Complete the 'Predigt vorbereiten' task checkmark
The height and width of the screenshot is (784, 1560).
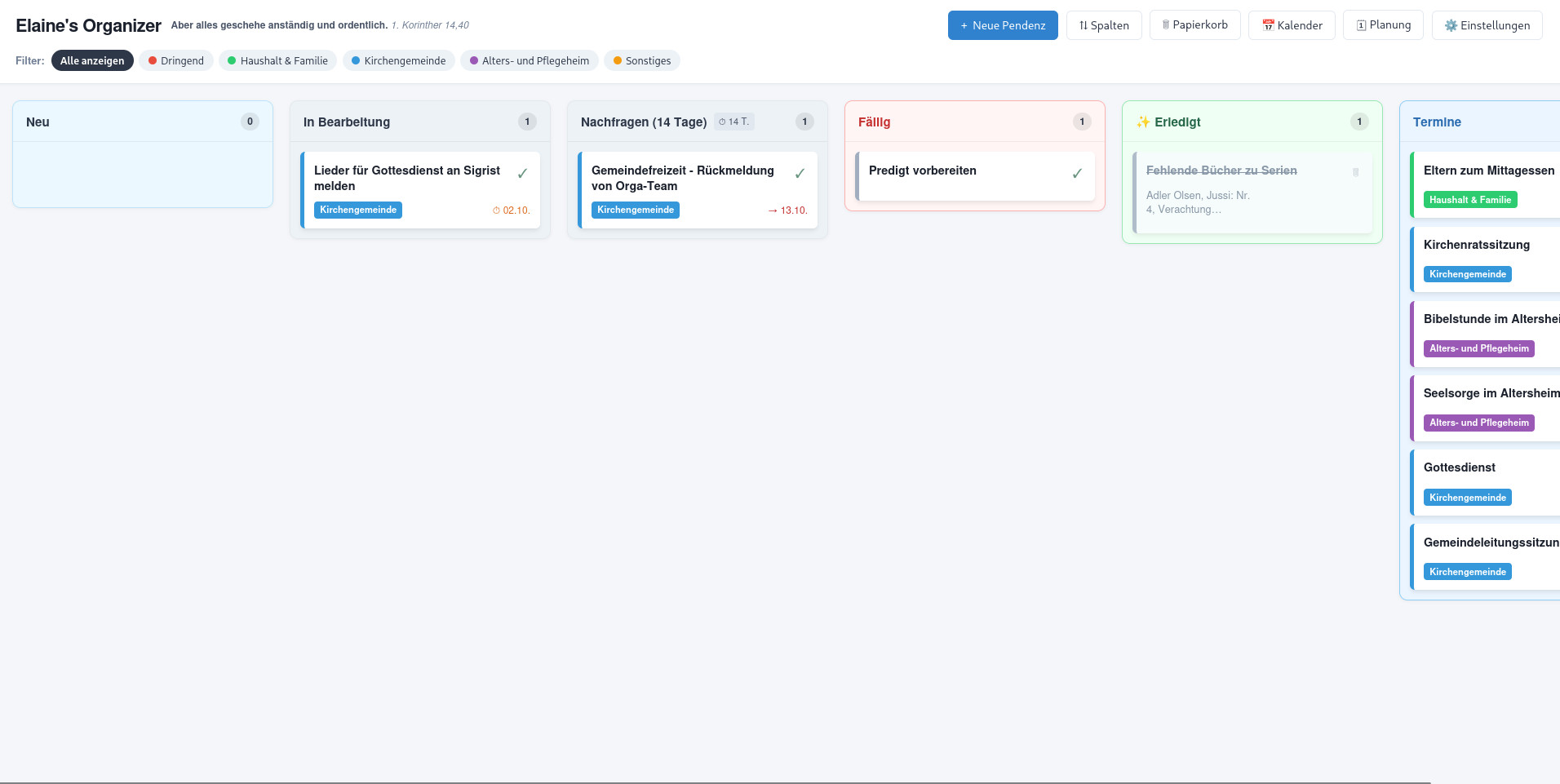pyautogui.click(x=1077, y=173)
